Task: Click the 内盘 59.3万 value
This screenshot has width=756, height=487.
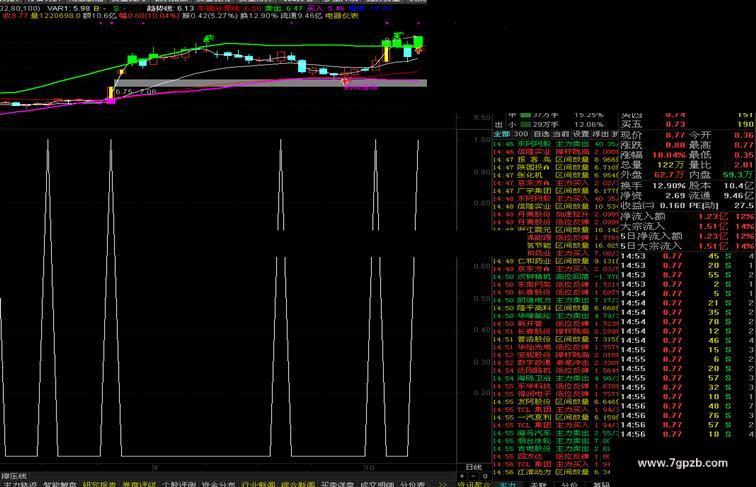Action: click(x=738, y=175)
